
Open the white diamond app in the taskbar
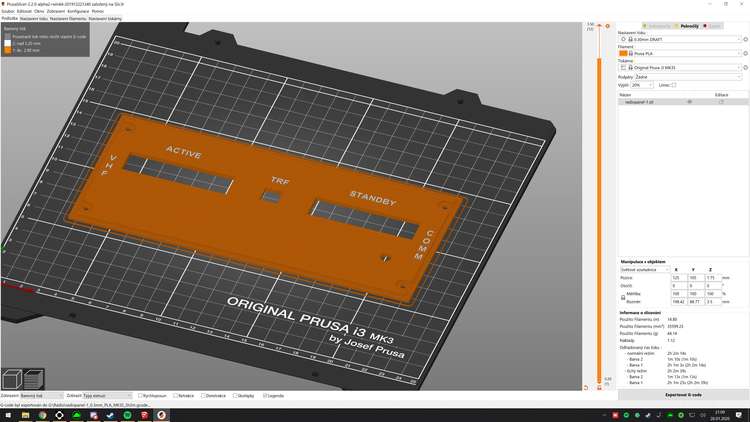point(59,415)
